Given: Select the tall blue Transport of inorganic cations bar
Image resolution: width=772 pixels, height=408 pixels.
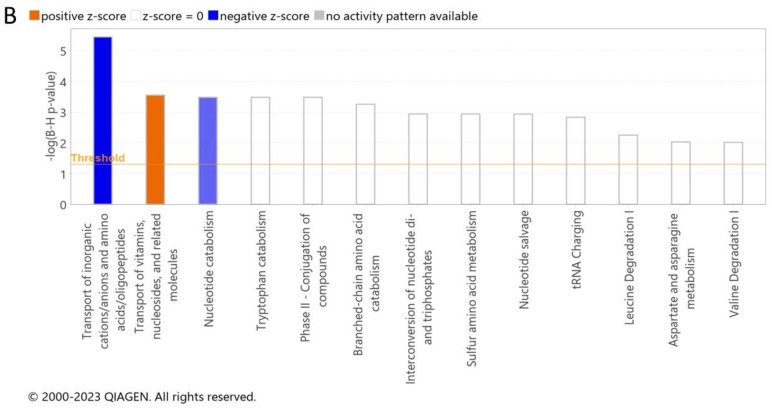Looking at the screenshot, I should (x=102, y=120).
